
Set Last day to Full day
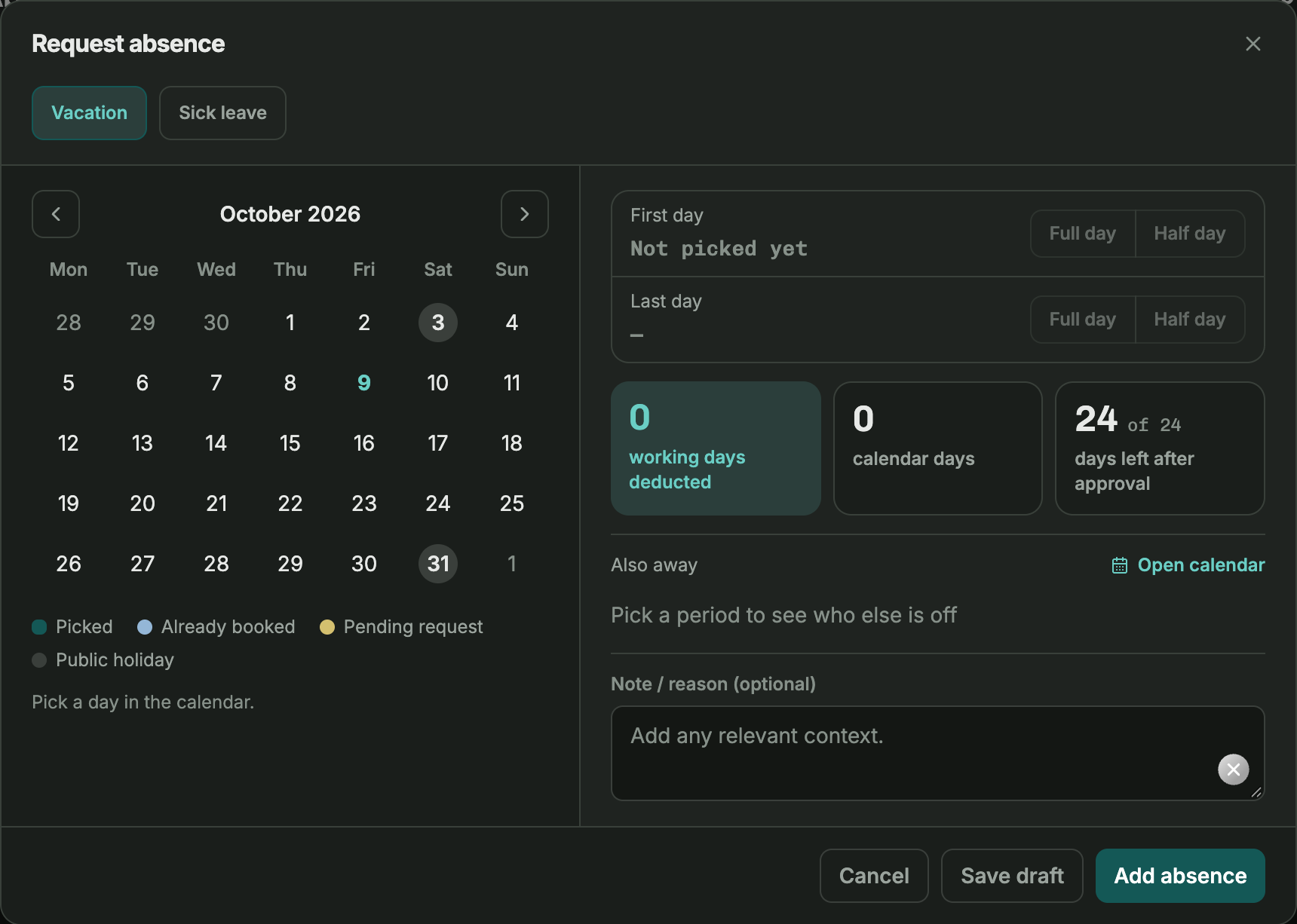pyautogui.click(x=1083, y=320)
